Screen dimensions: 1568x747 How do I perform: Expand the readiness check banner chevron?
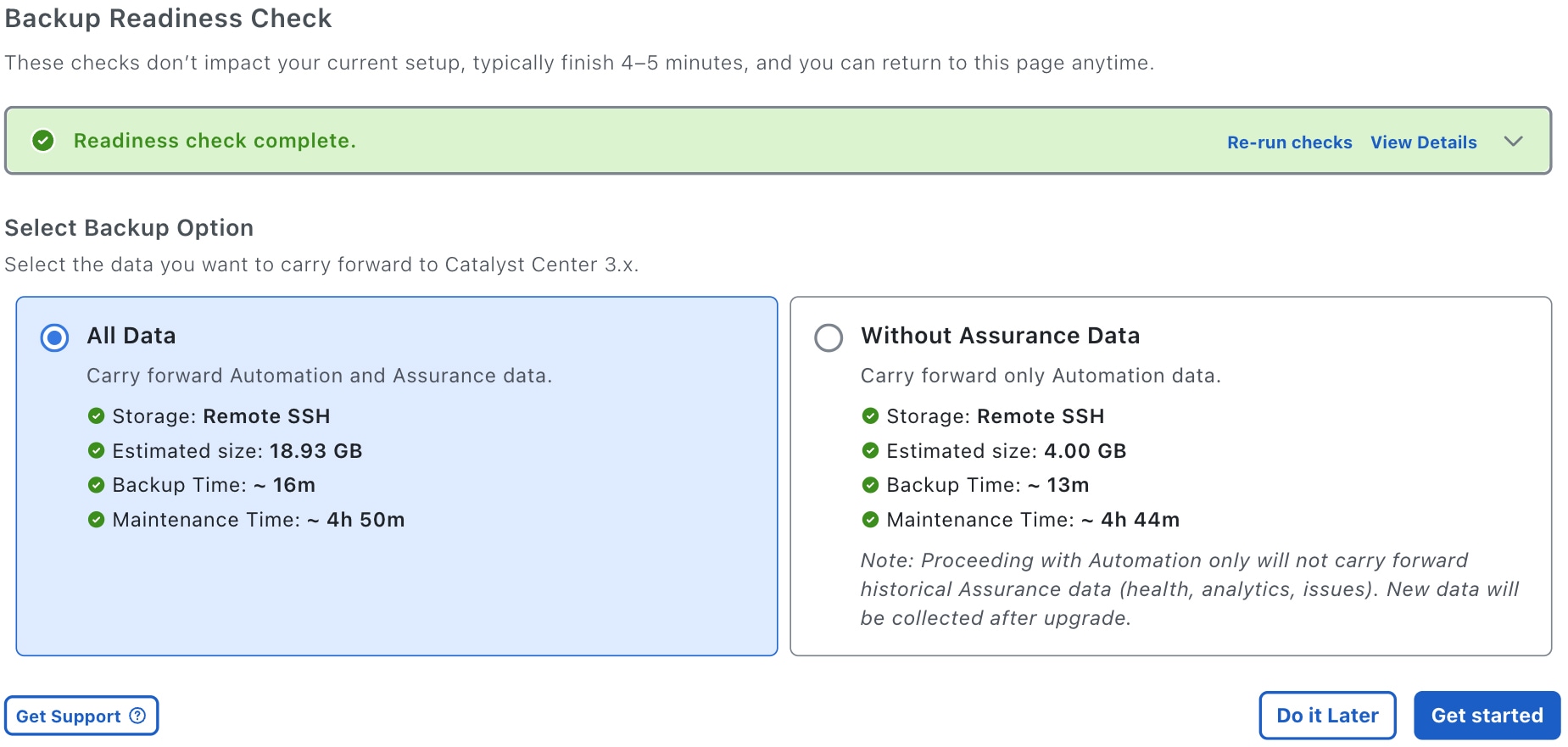coord(1514,142)
